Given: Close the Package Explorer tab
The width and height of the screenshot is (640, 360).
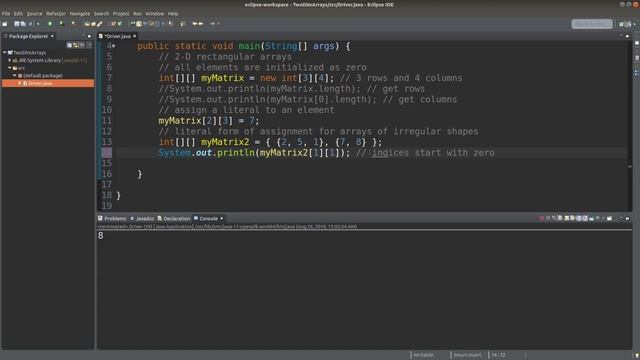Looking at the screenshot, I should point(52,36).
